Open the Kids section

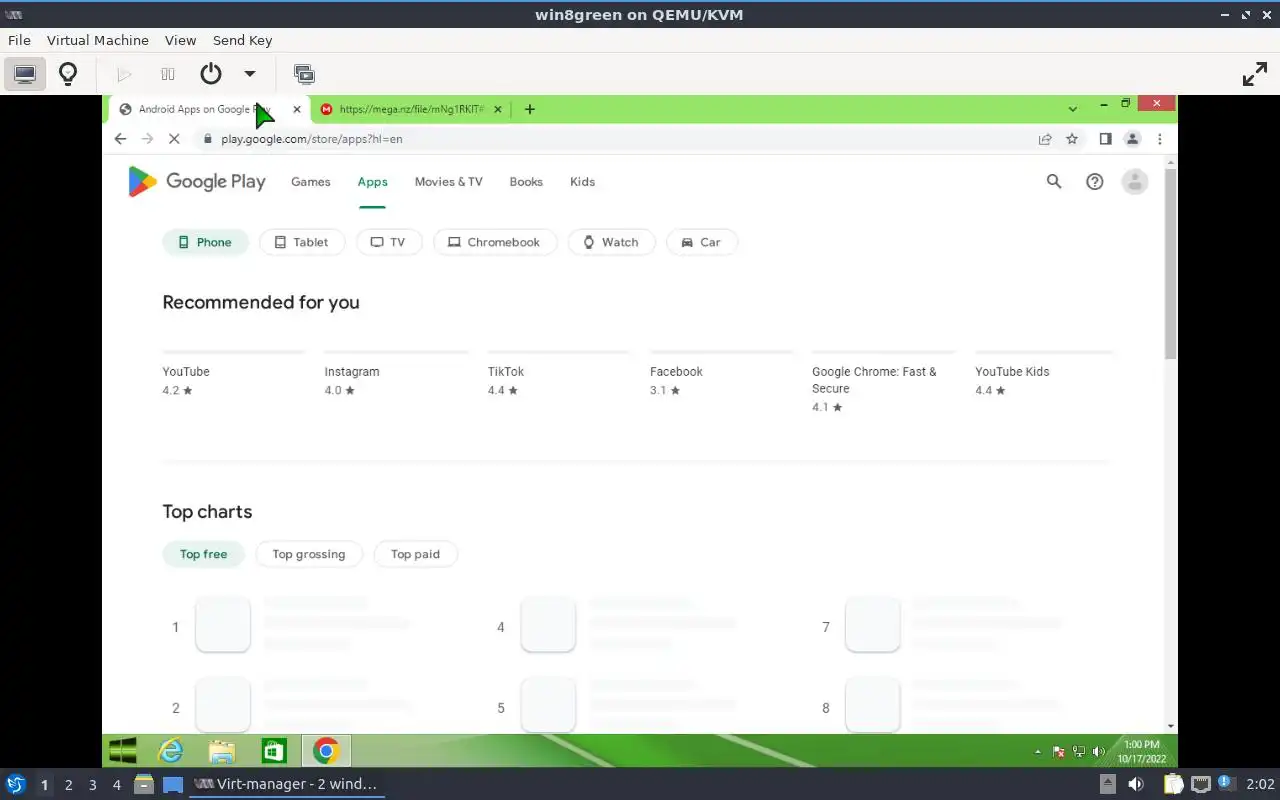pos(582,182)
